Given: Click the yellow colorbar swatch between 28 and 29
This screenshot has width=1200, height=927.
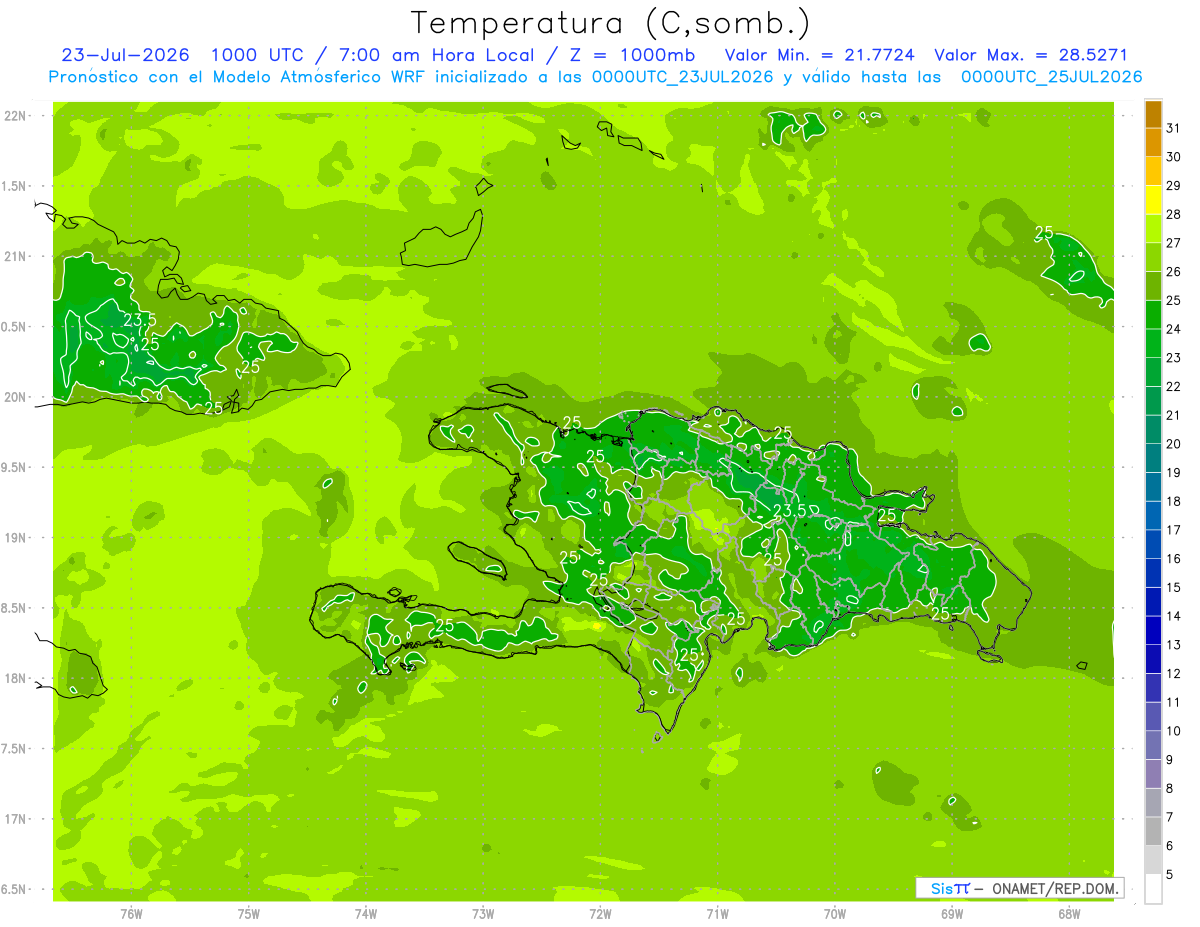Looking at the screenshot, I should click(1153, 200).
